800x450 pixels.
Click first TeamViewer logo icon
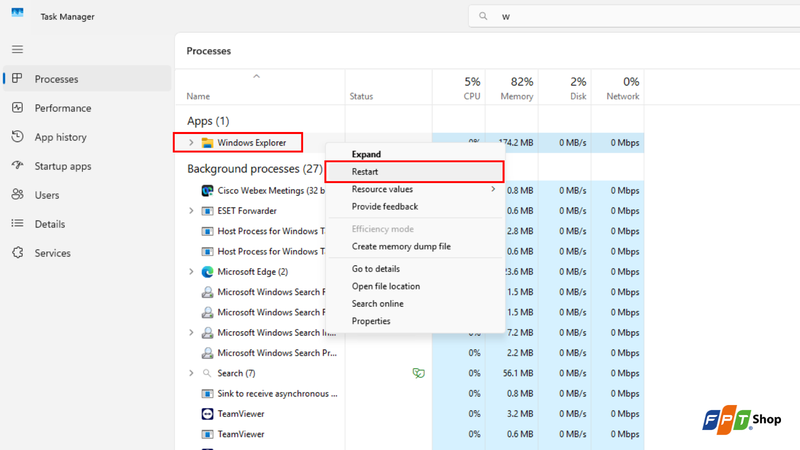click(207, 414)
